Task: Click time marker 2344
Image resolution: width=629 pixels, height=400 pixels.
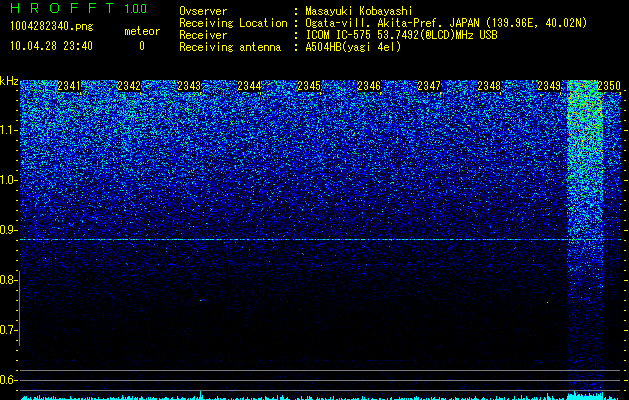Action: 249,86
